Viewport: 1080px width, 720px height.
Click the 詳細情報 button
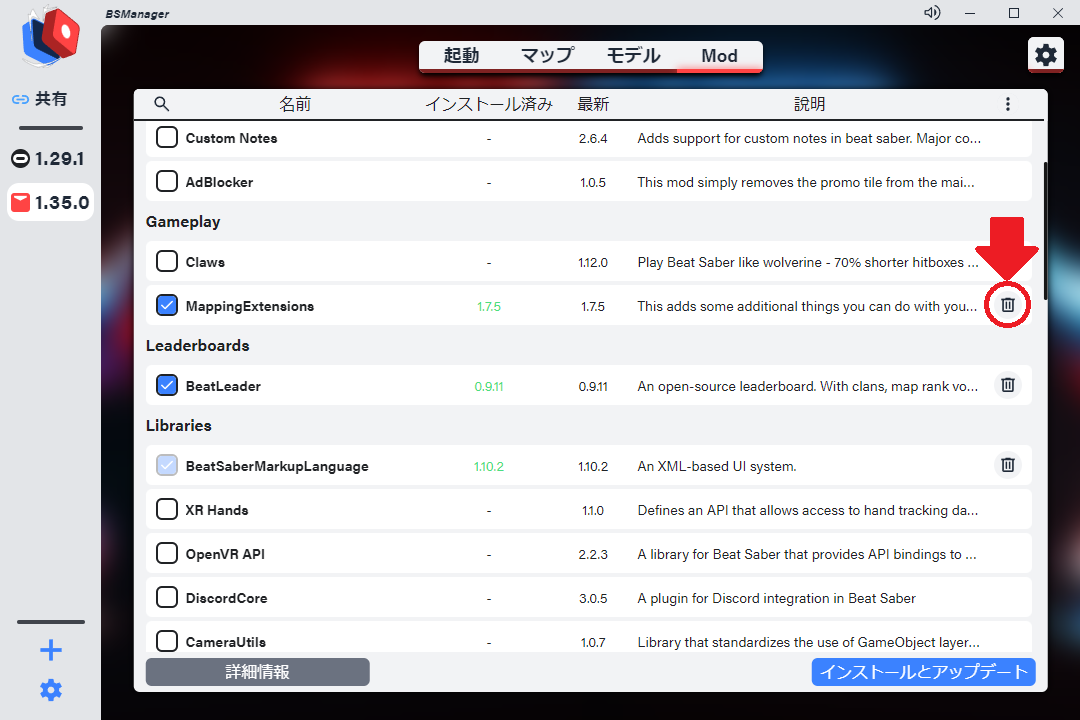[x=257, y=671]
